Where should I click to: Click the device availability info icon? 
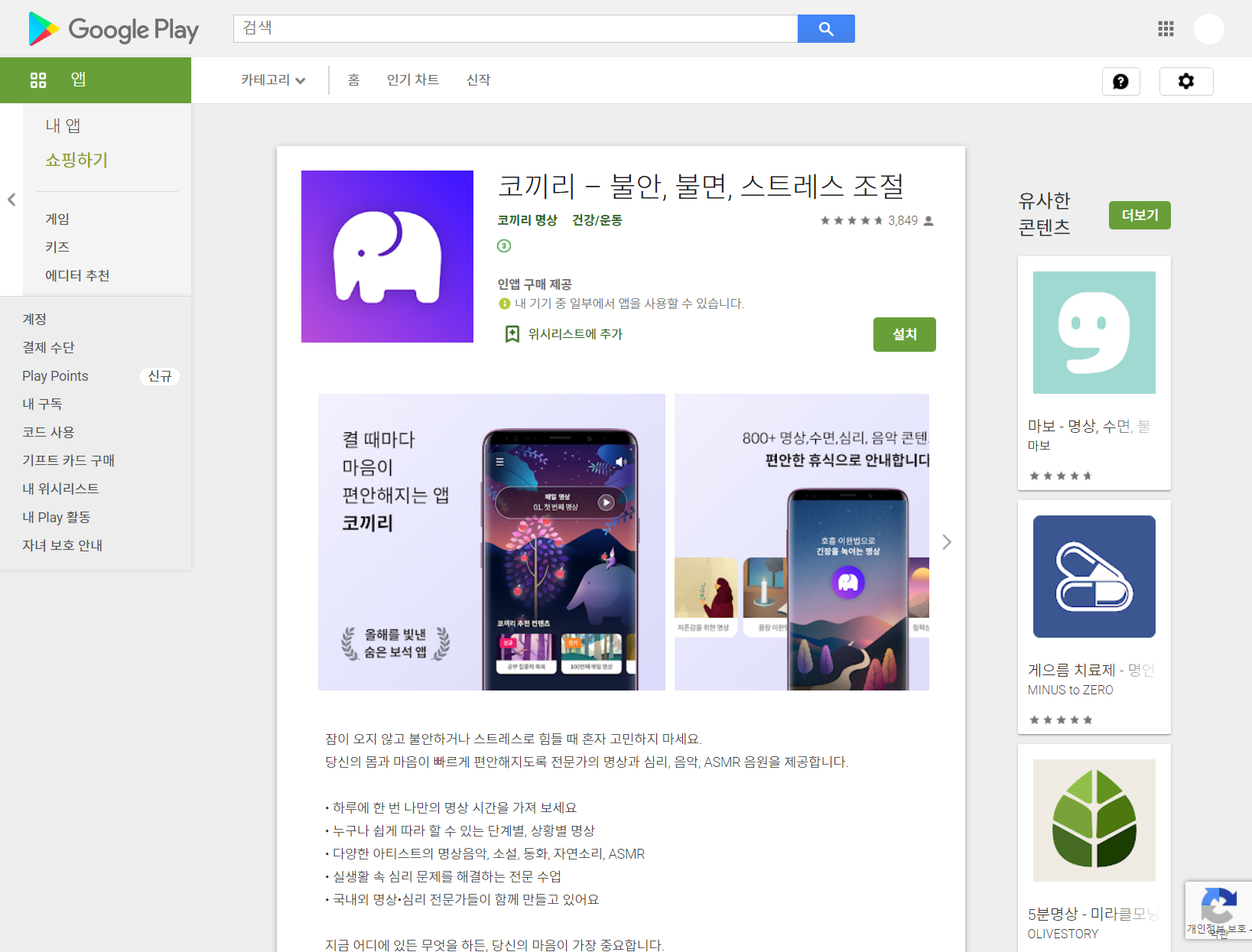(x=504, y=304)
